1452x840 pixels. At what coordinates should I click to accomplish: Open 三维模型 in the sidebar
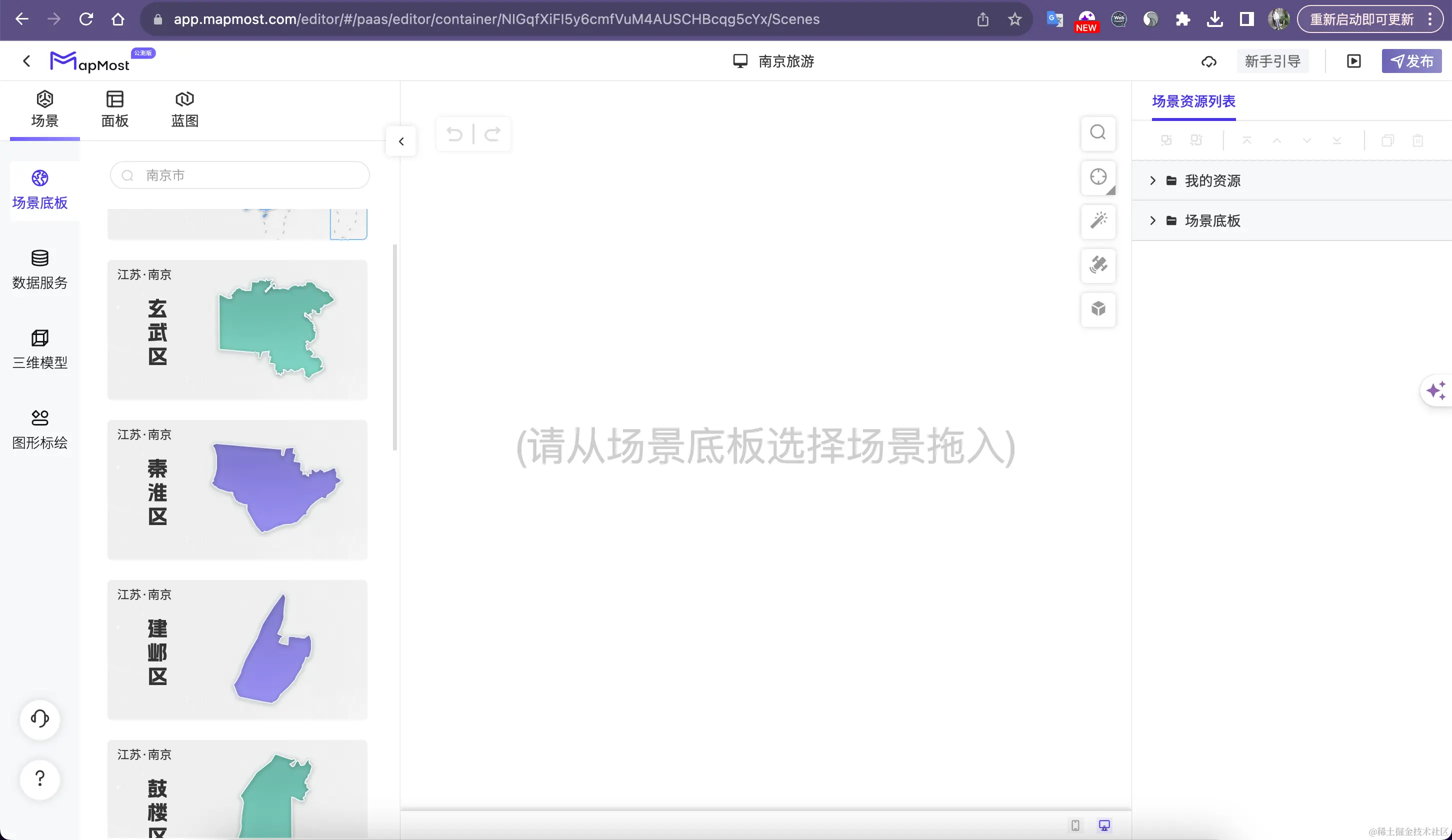(40, 350)
